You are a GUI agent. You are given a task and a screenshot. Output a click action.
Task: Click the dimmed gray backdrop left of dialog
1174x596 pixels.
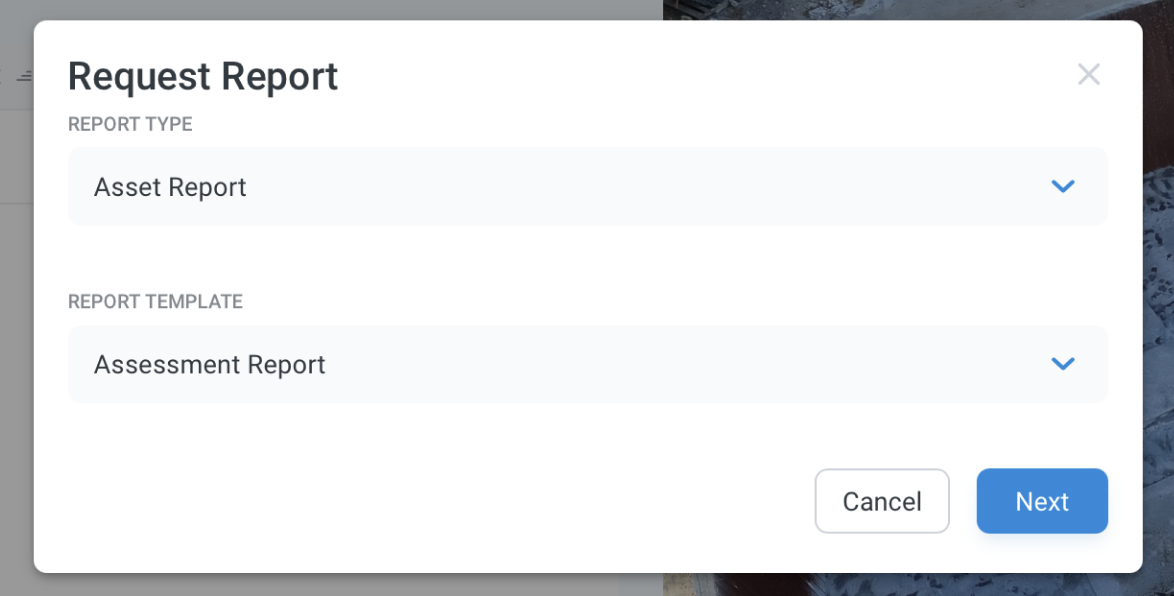point(16,350)
